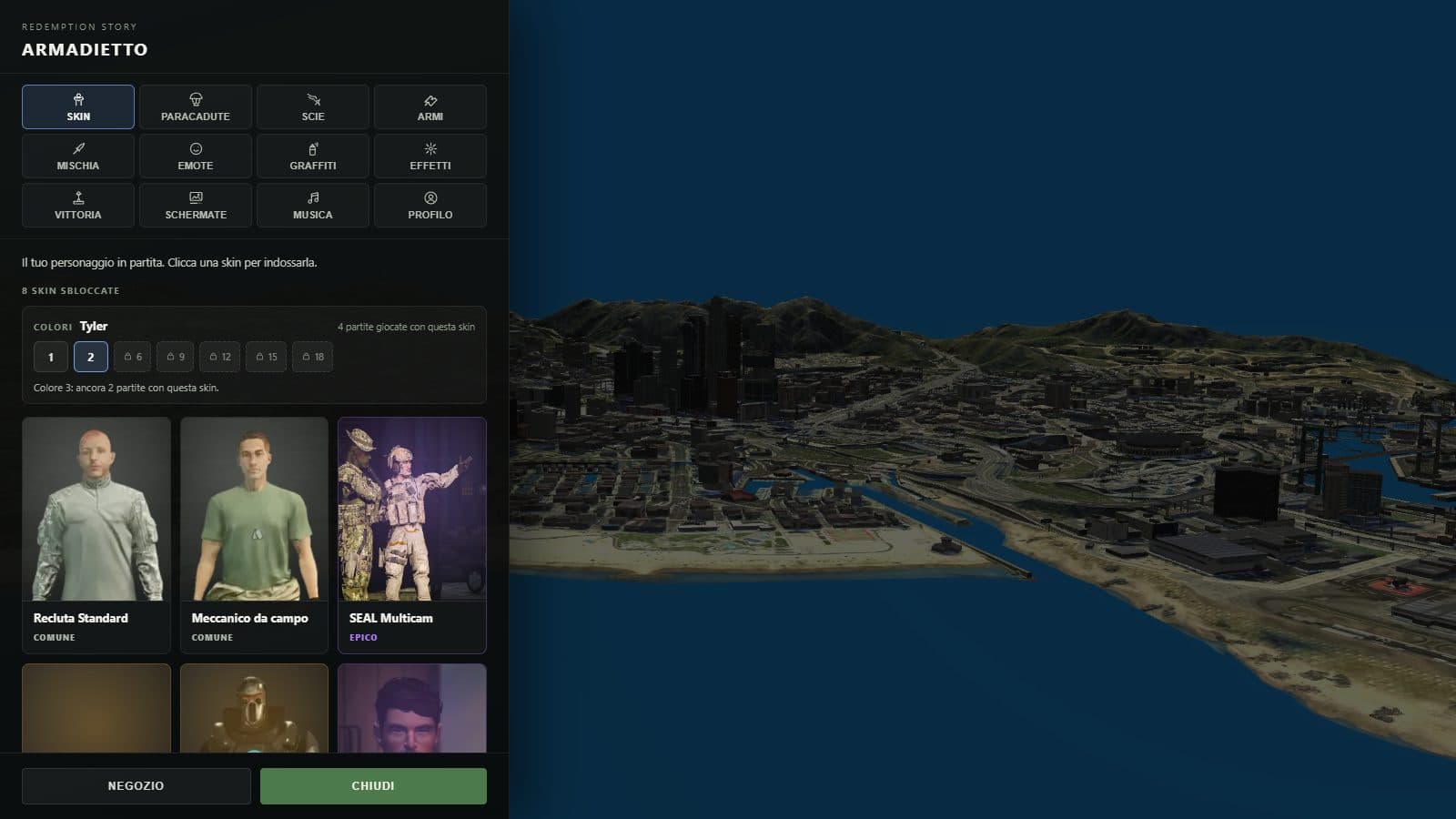Click the 'Epico' rarity label
The height and width of the screenshot is (819, 1456).
tap(363, 638)
